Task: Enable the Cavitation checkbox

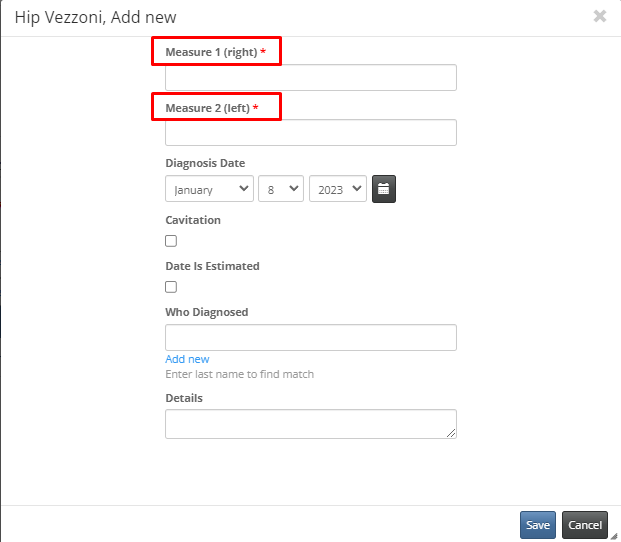Action: (171, 241)
